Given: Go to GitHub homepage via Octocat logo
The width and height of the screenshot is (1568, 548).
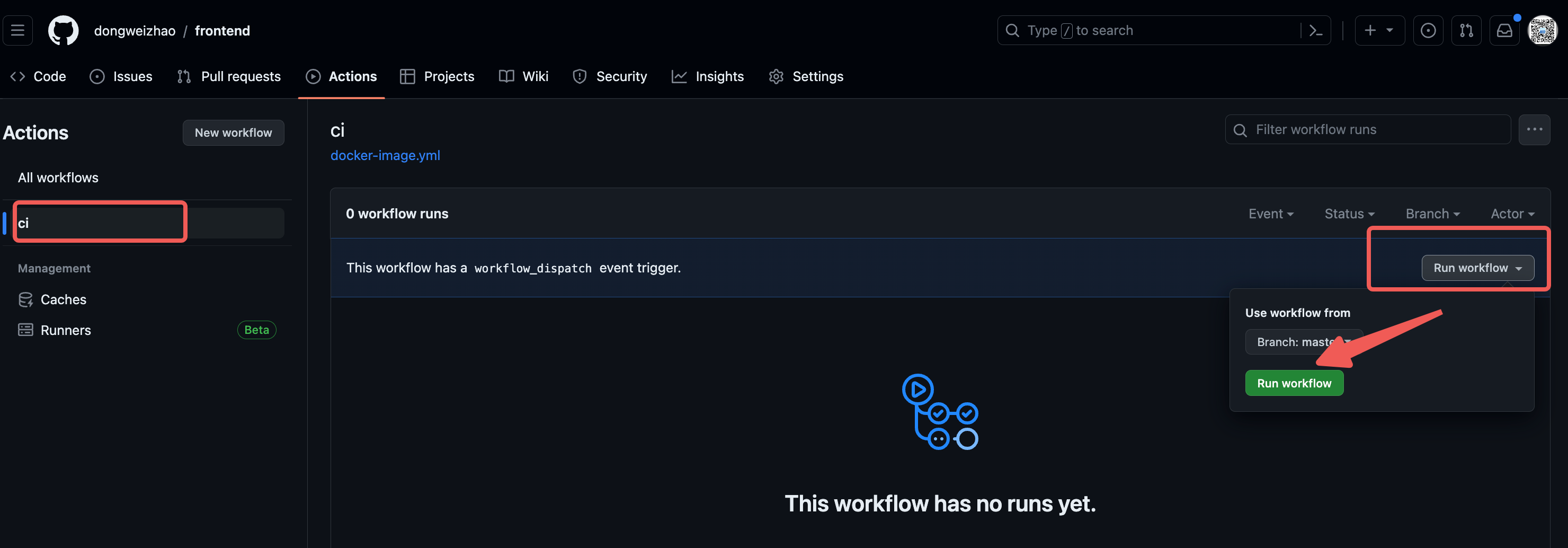Looking at the screenshot, I should click(64, 30).
